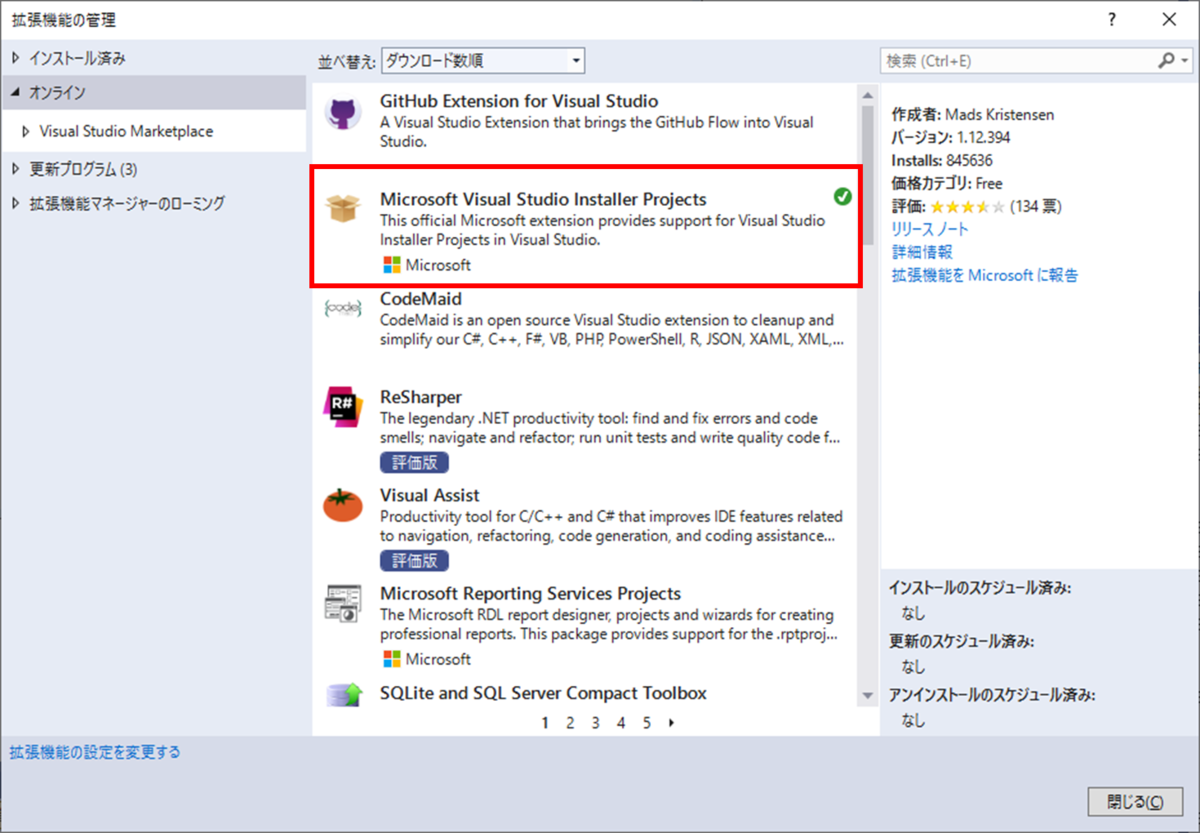Image resolution: width=1200 pixels, height=833 pixels.
Task: Click the Visual Assist tomato icon
Action: coord(343,505)
